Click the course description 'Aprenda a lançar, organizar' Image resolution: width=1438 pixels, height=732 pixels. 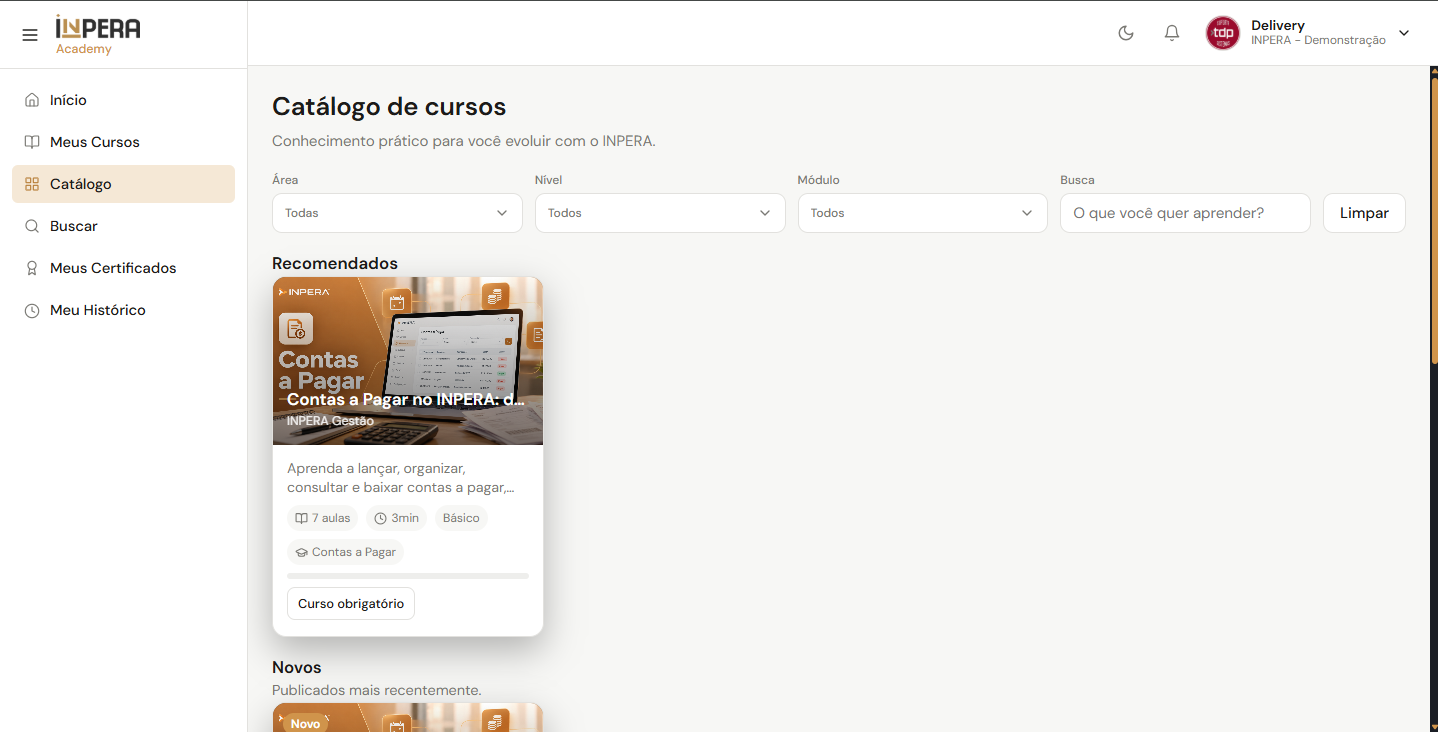[401, 478]
